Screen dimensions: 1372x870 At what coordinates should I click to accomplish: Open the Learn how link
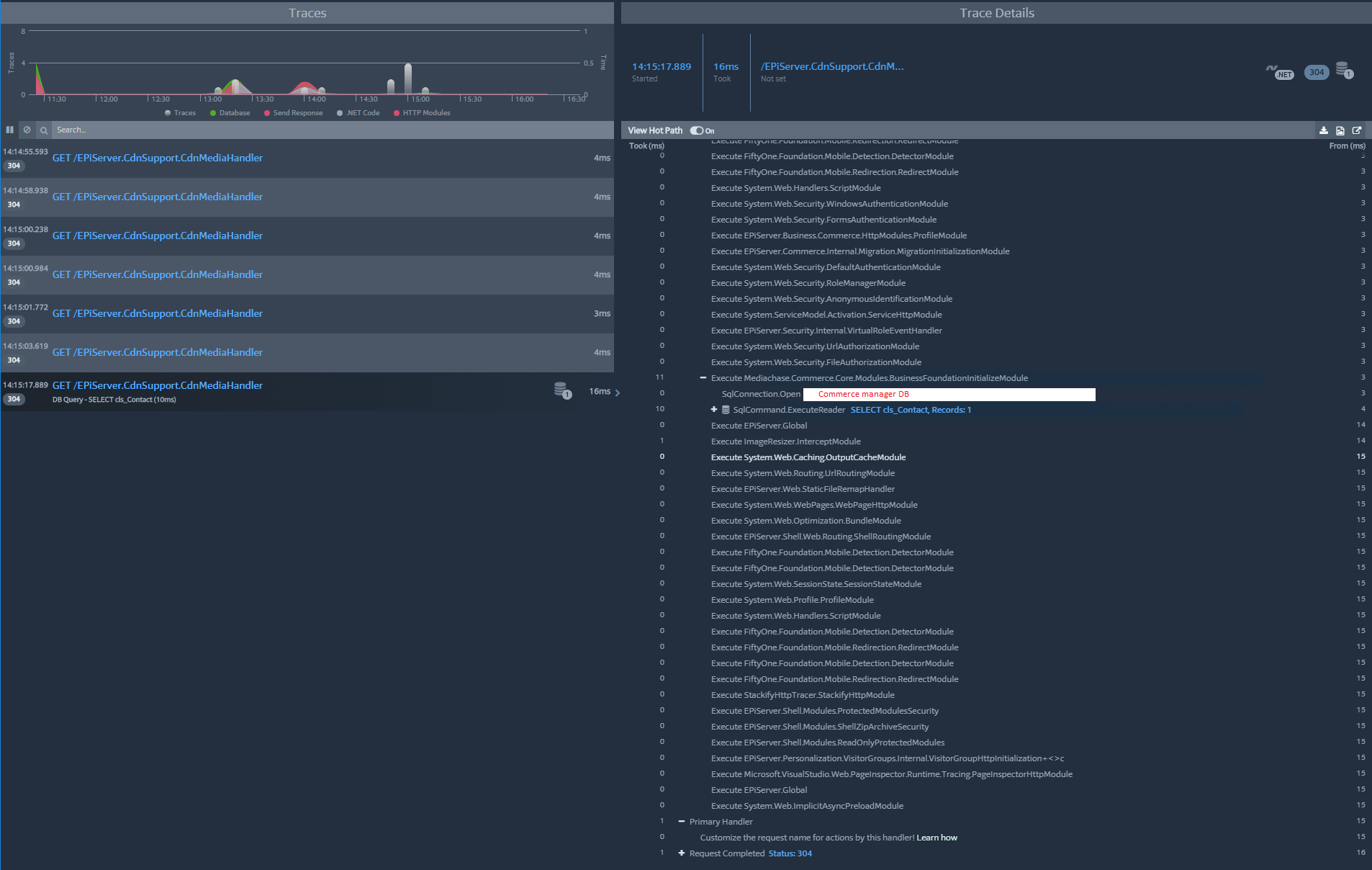(937, 838)
